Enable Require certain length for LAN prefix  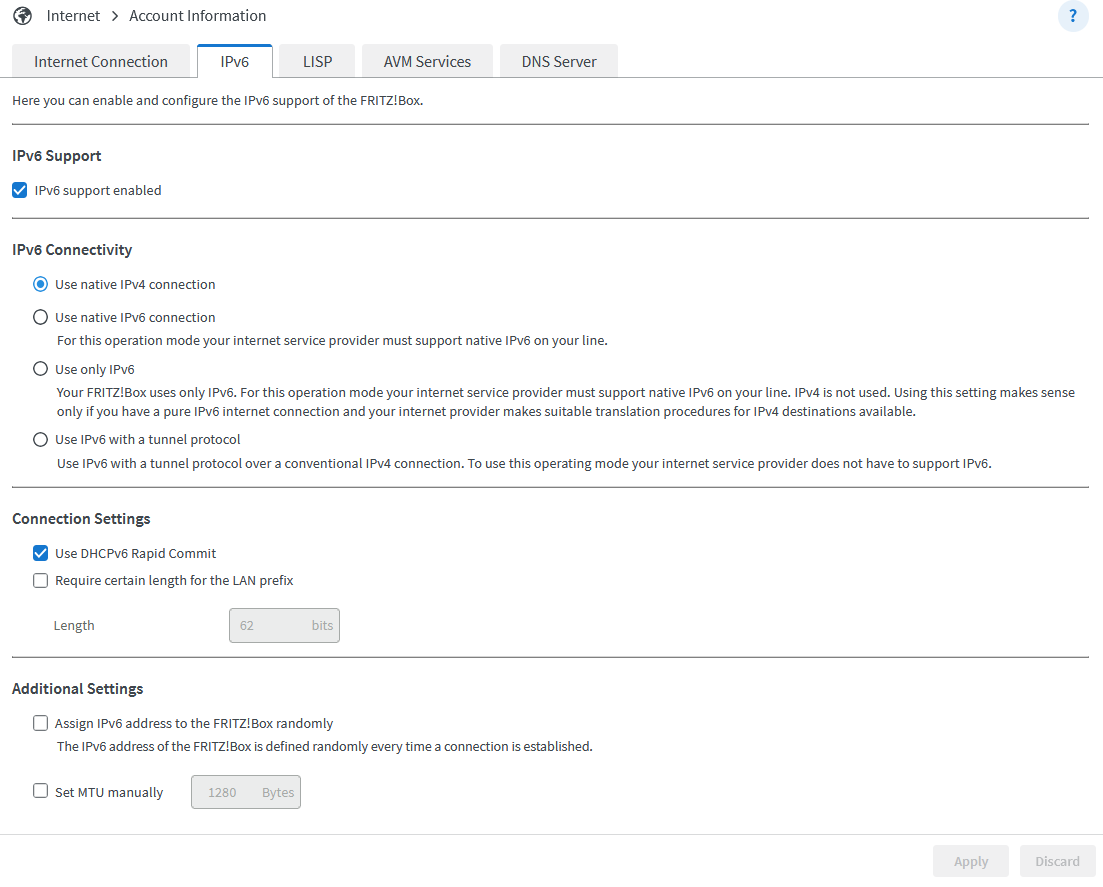click(41, 580)
